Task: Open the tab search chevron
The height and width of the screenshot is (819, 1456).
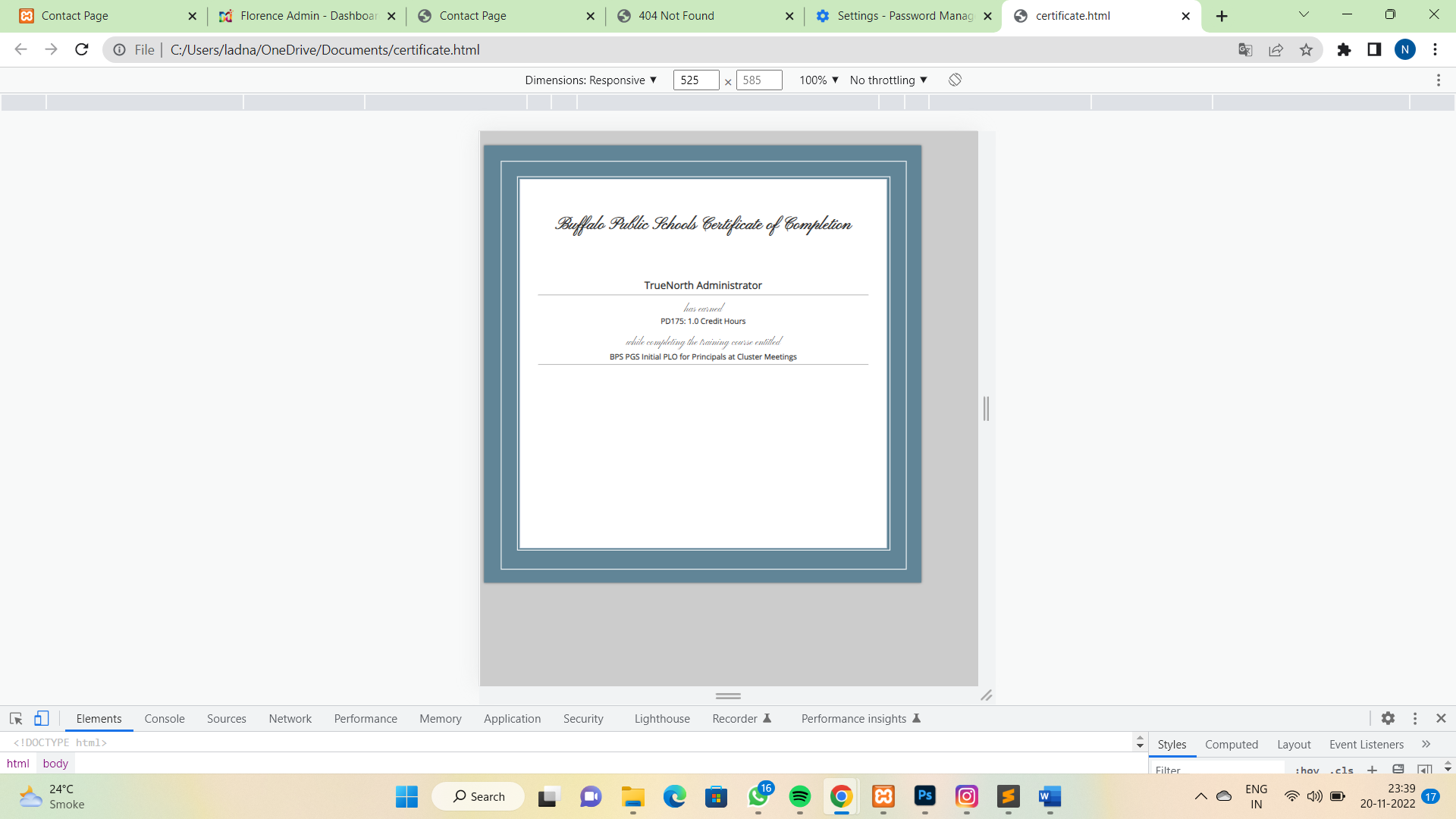Action: click(x=1304, y=14)
